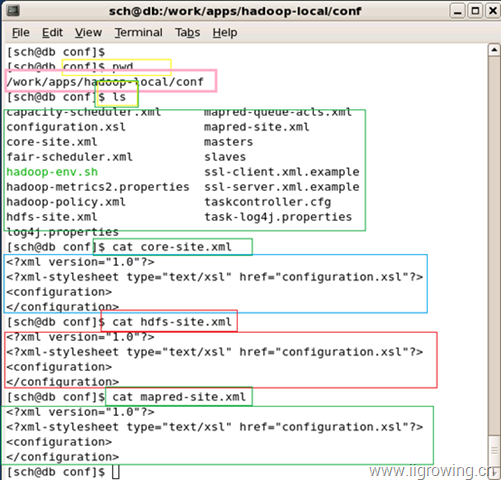
Task: Open the View menu
Action: coord(88,33)
